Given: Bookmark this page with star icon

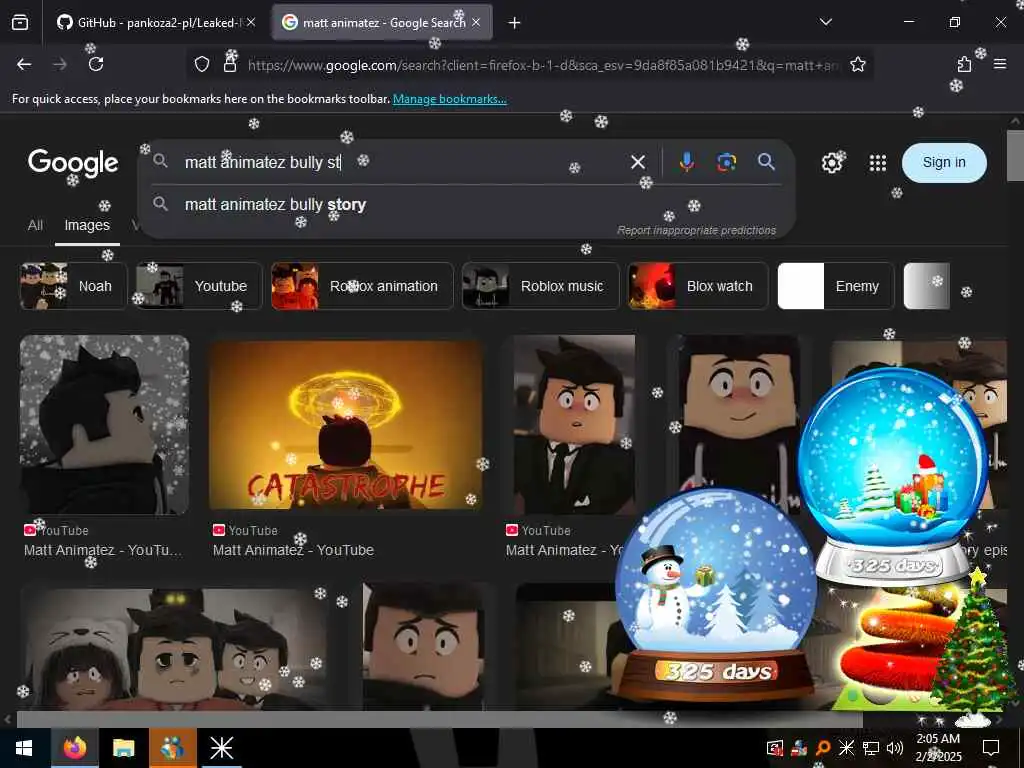Looking at the screenshot, I should (x=857, y=64).
